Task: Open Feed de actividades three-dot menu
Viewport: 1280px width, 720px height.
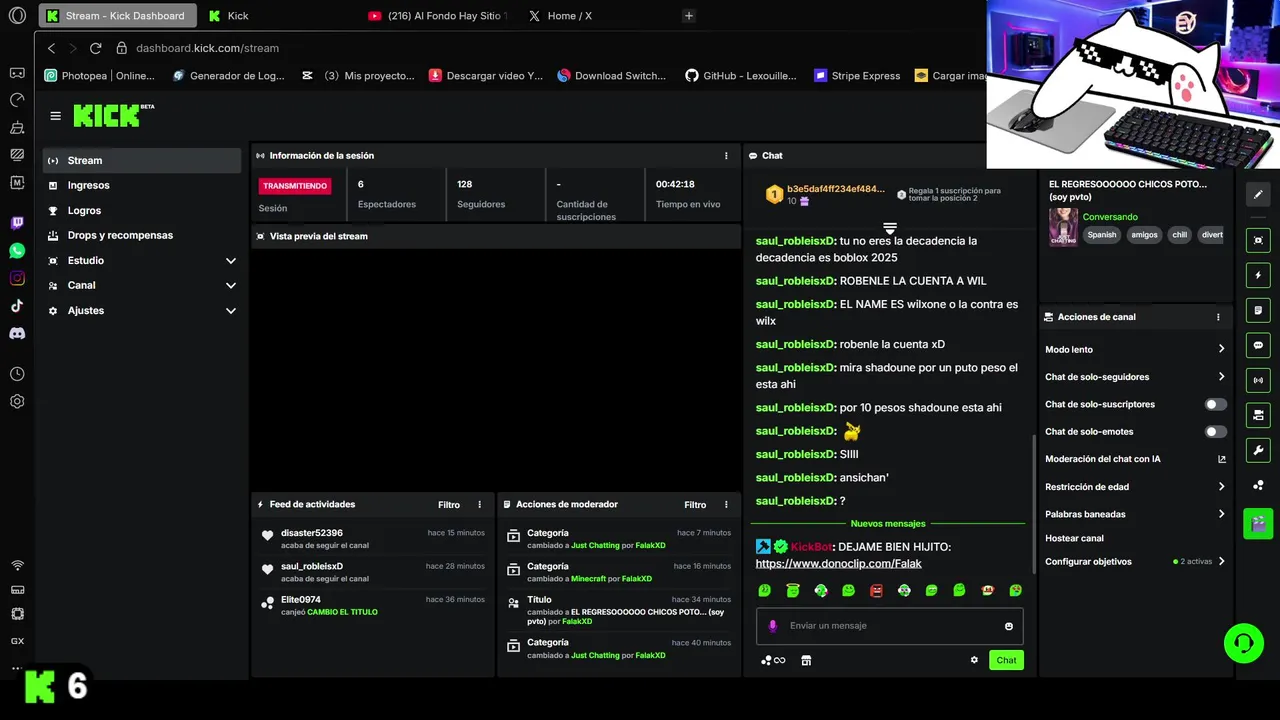Action: [x=479, y=505]
